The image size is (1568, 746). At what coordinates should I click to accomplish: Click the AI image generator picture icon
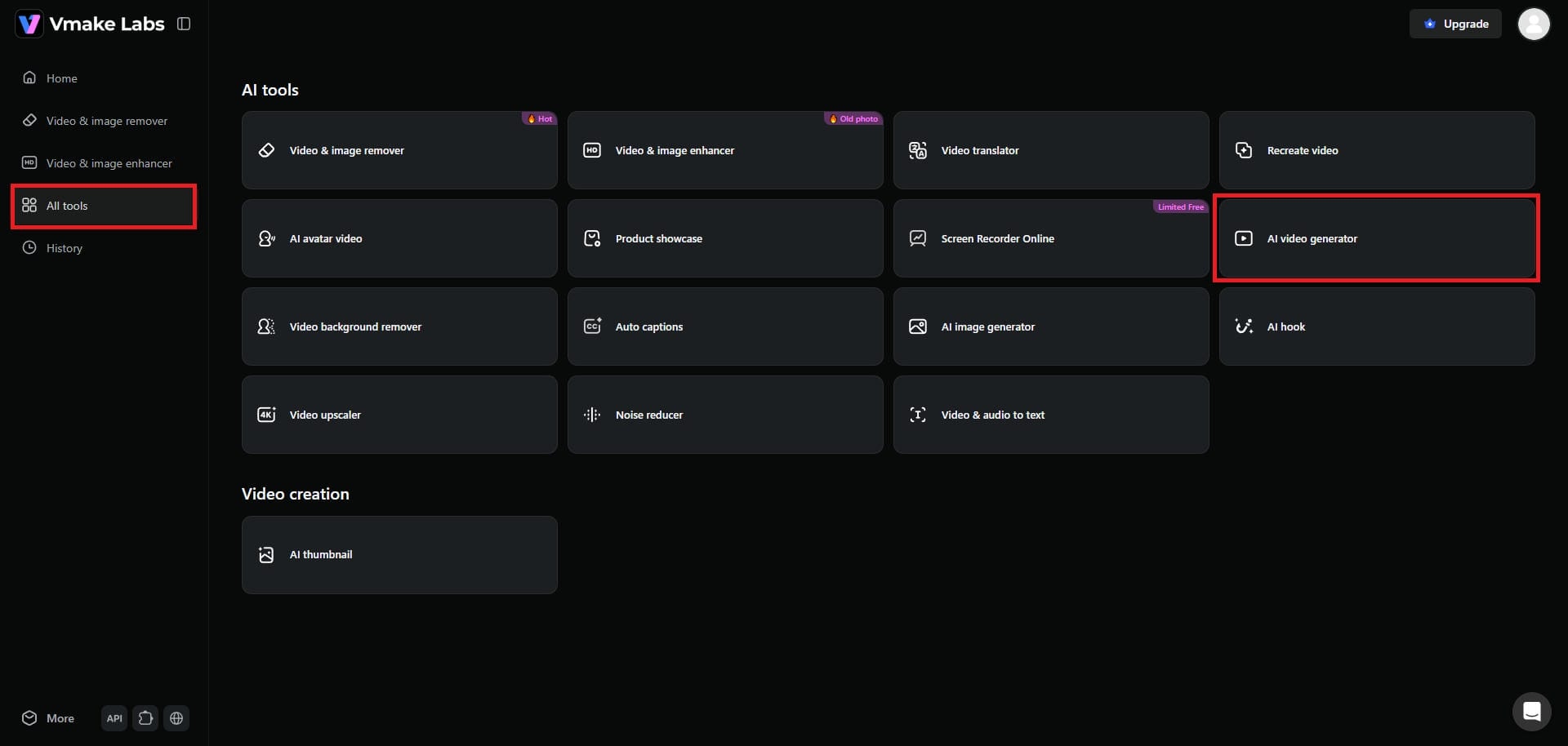[x=918, y=326]
